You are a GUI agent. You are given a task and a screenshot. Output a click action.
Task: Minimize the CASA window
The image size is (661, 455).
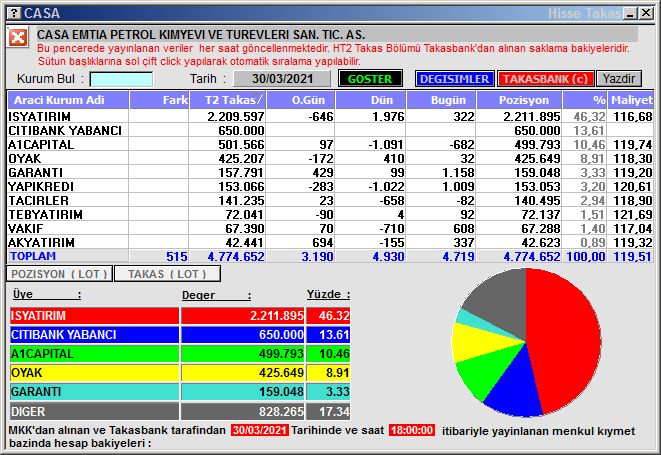[x=630, y=13]
